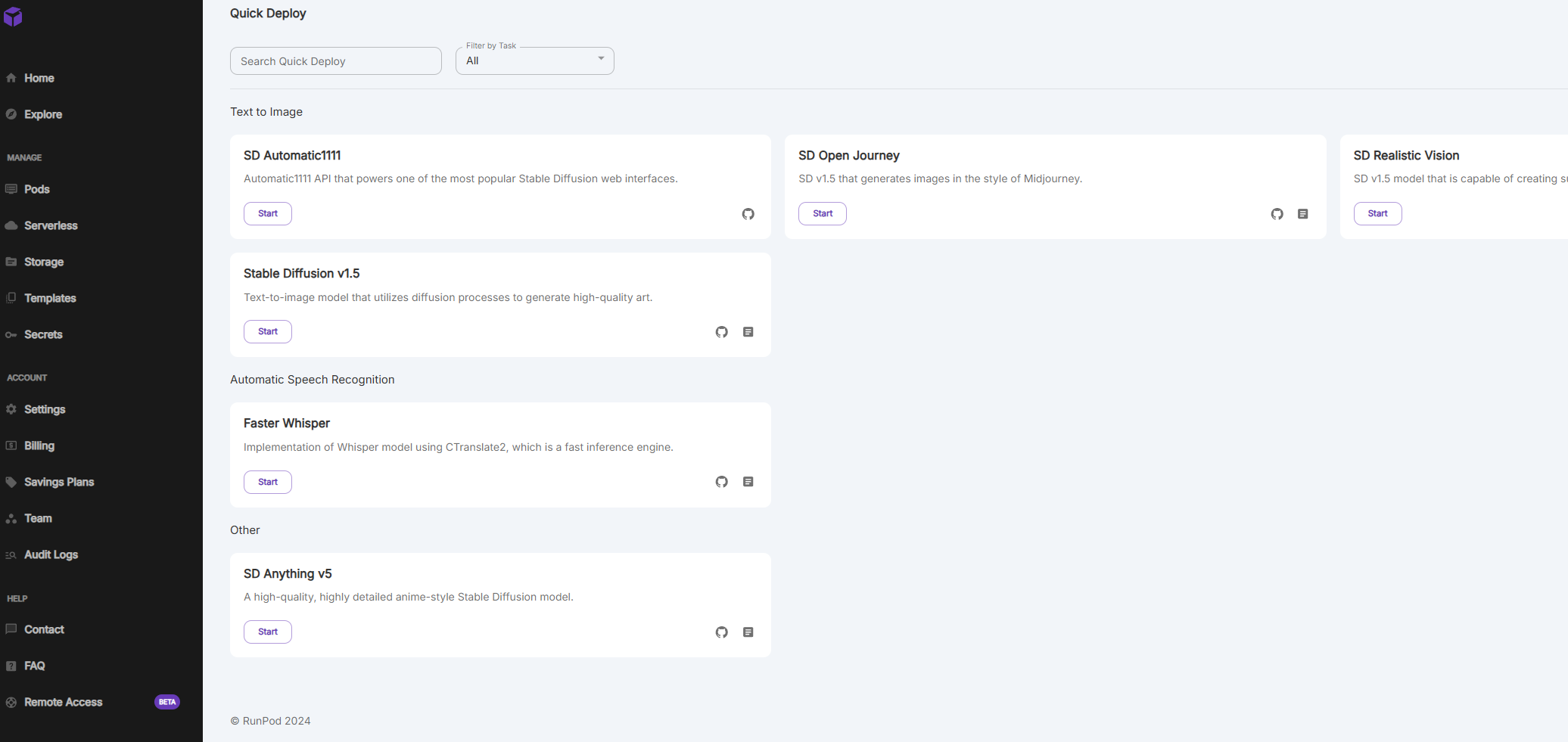Open Remote Access beta section
The height and width of the screenshot is (742, 1568).
click(x=63, y=702)
